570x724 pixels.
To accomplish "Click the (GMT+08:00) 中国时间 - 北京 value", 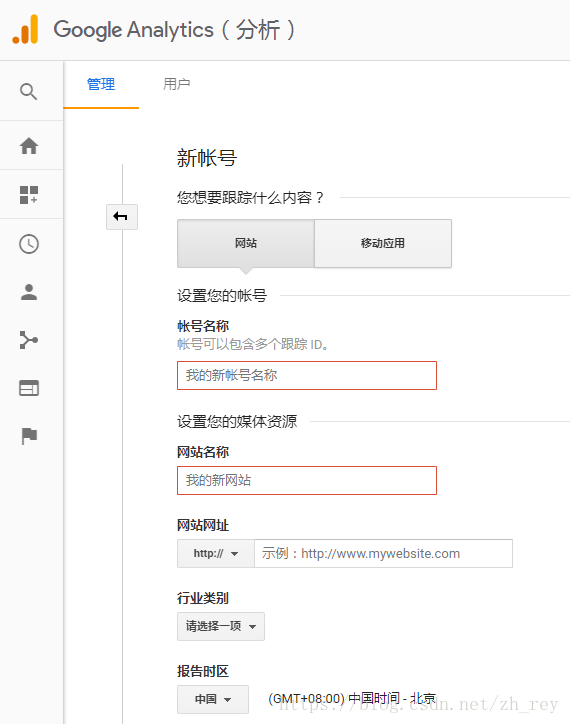I will click(x=352, y=699).
